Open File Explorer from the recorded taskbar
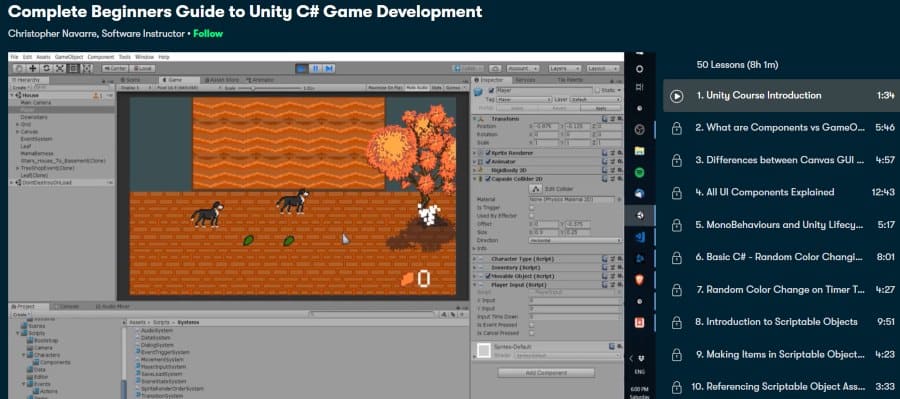The height and width of the screenshot is (399, 900). click(639, 151)
